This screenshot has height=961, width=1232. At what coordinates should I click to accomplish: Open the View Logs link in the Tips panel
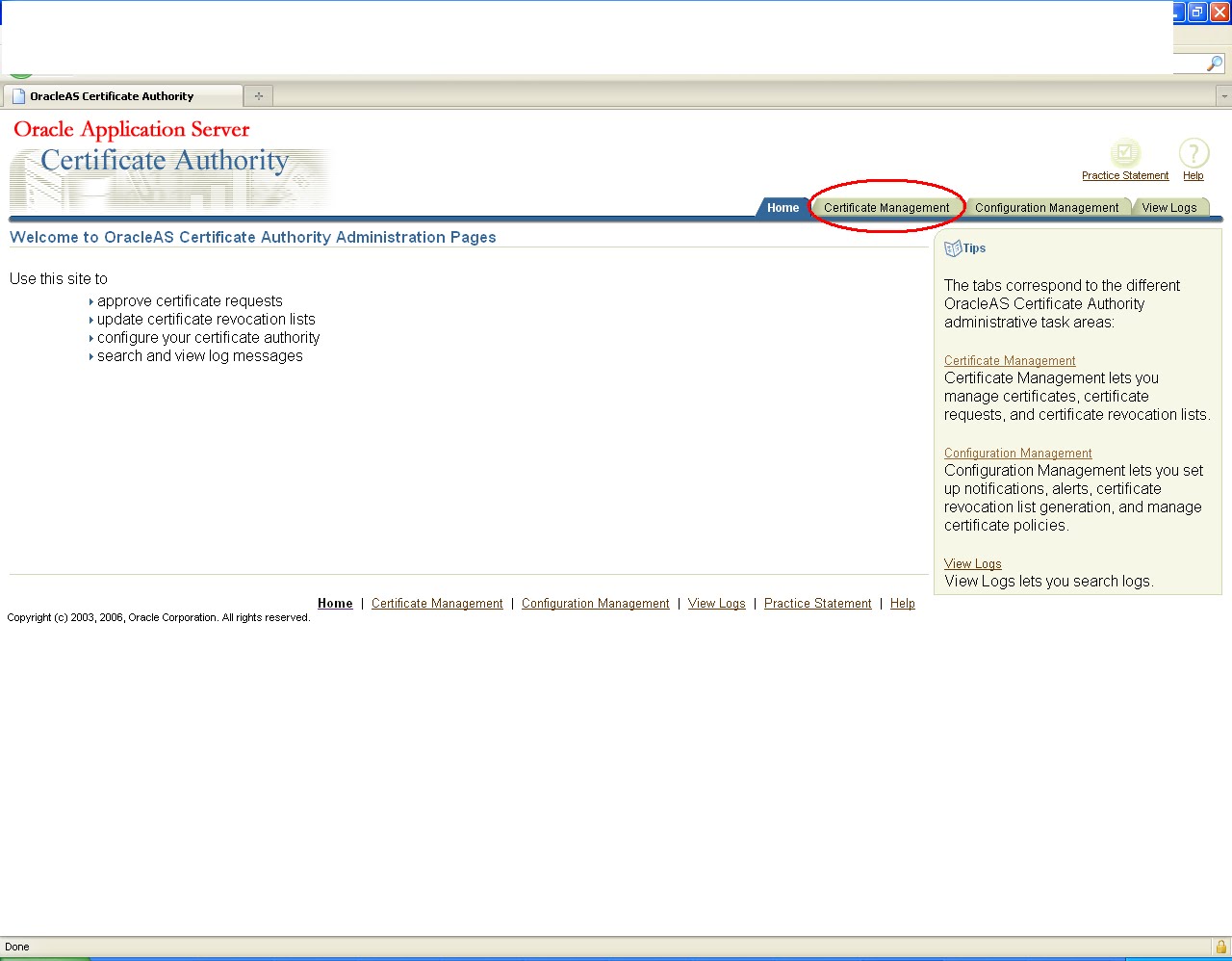click(x=972, y=564)
